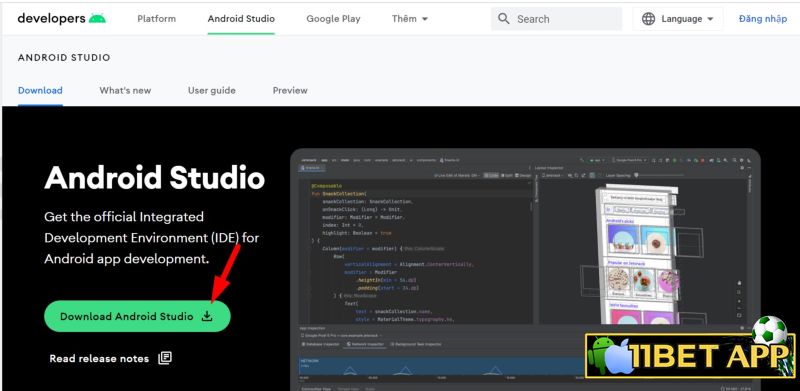Click the Android Studio IDE screenshot

click(525, 270)
